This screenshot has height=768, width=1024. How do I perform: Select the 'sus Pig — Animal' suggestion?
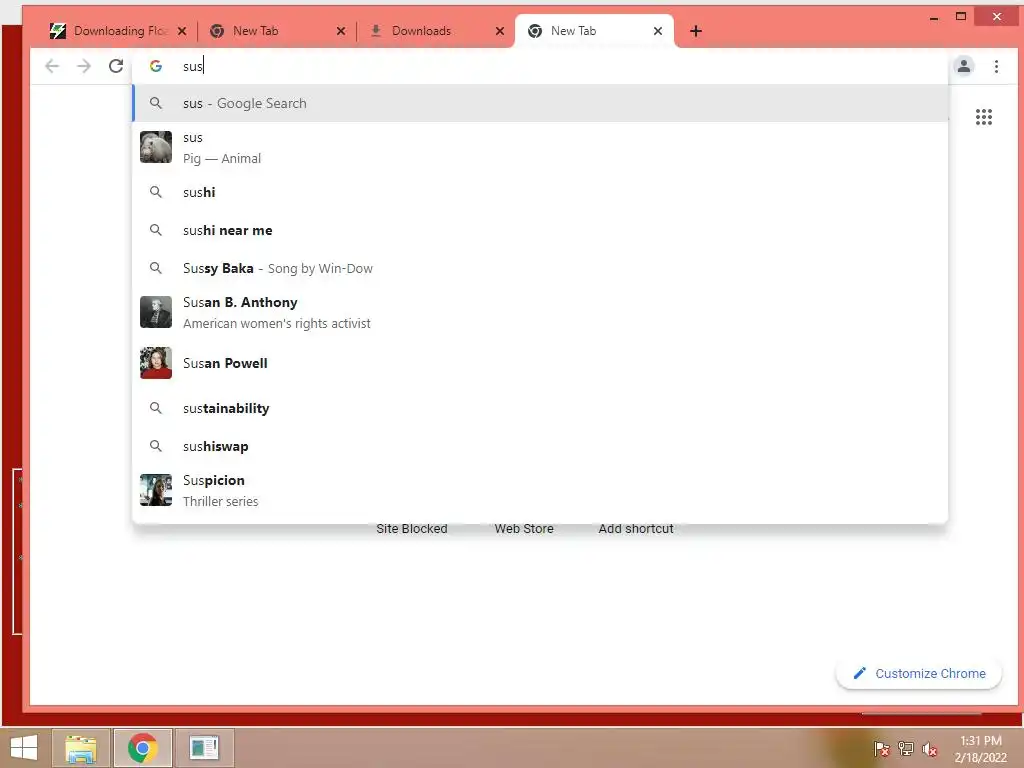click(539, 148)
